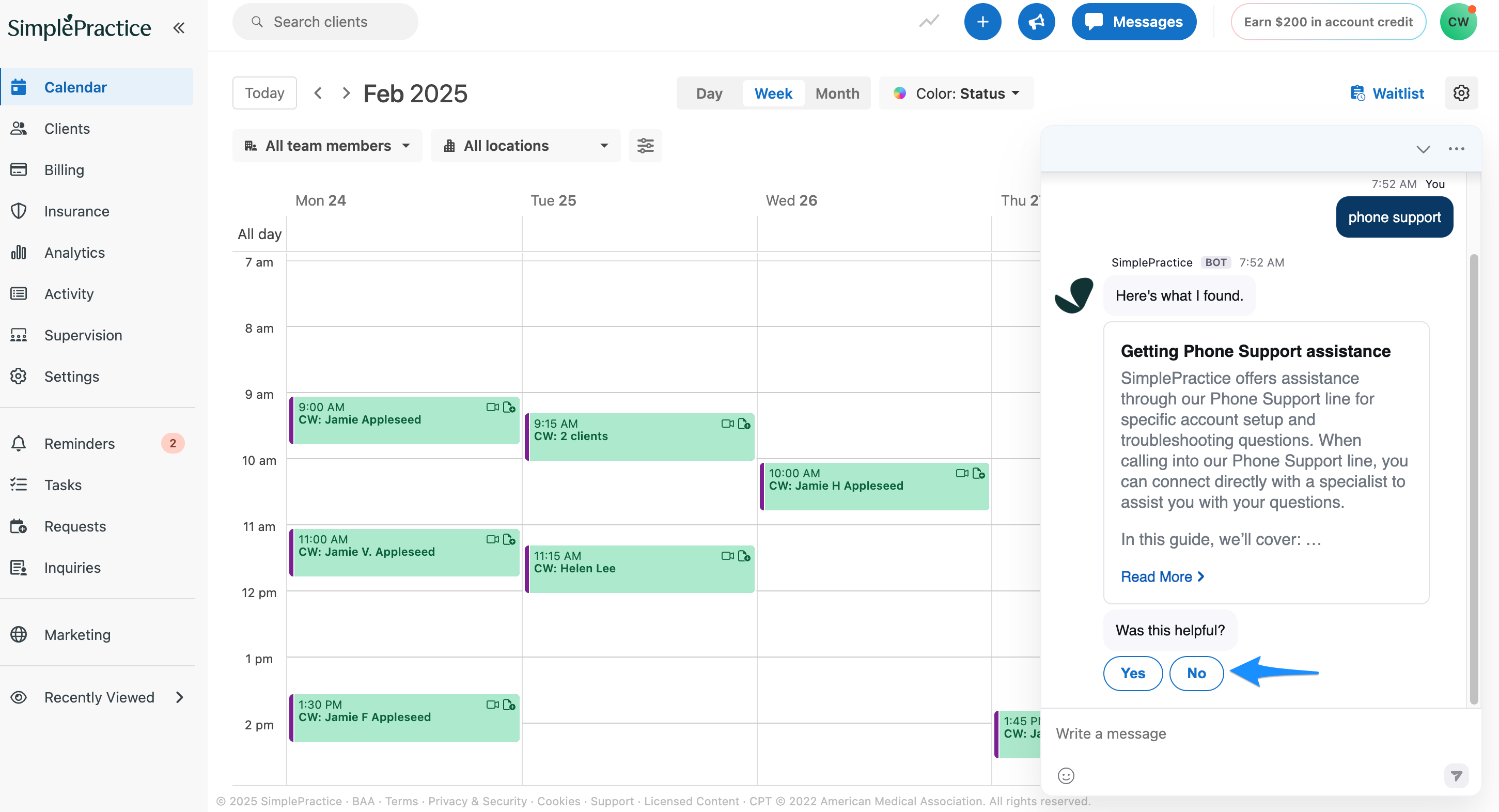Click the blue plus create button
The height and width of the screenshot is (812, 1499).
(x=982, y=22)
